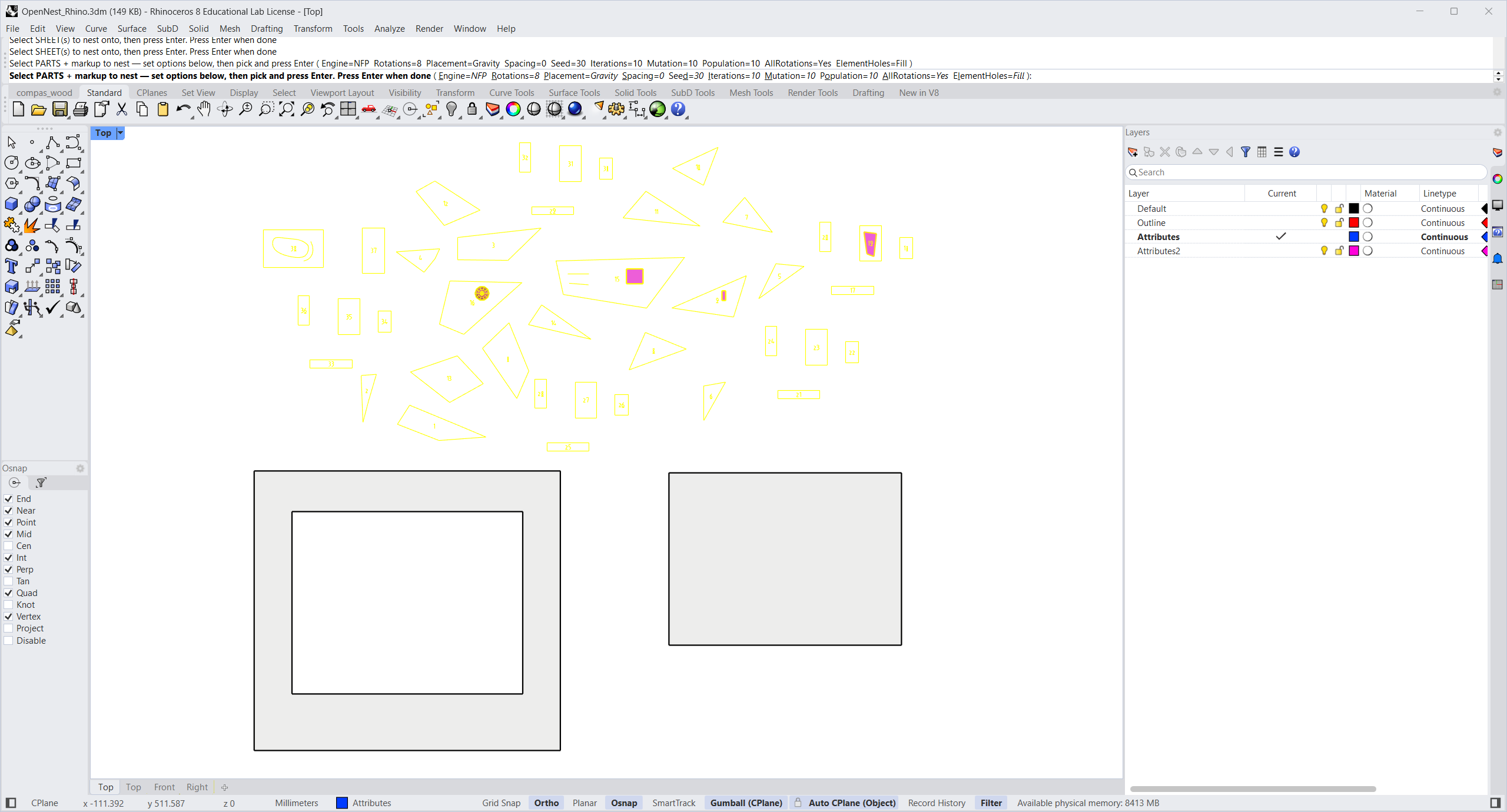1507x812 pixels.
Task: Click the Engine=NFP command option
Action: pyautogui.click(x=463, y=76)
